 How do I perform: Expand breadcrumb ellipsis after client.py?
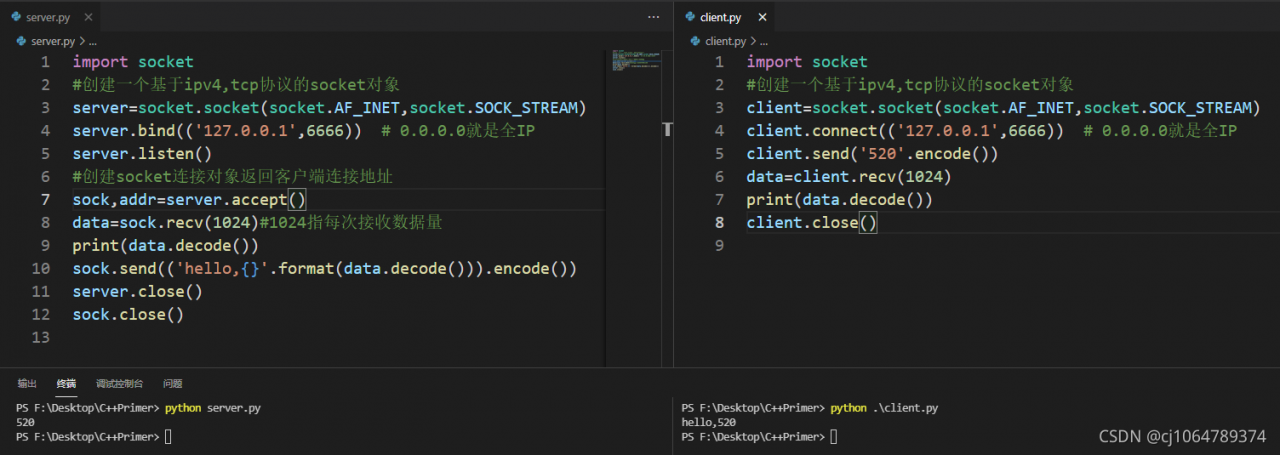click(766, 41)
